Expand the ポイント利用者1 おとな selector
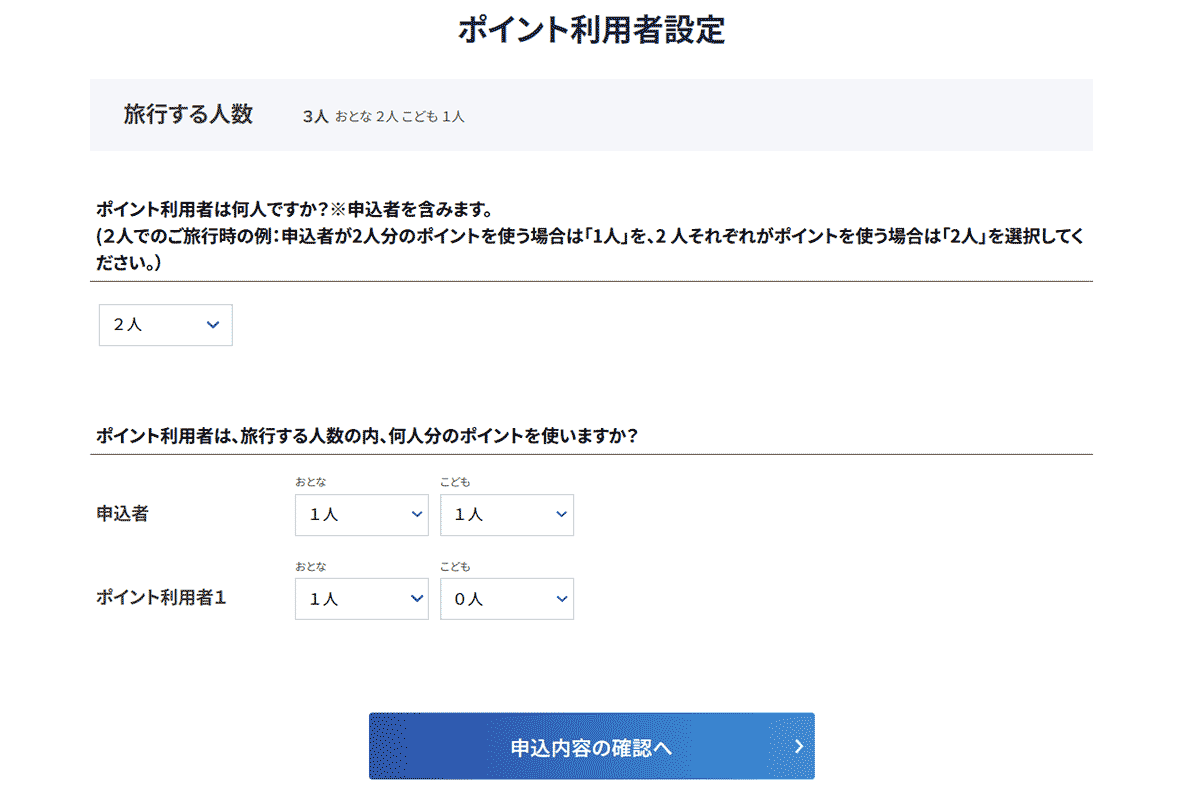Image resolution: width=1200 pixels, height=800 pixels. point(350,599)
